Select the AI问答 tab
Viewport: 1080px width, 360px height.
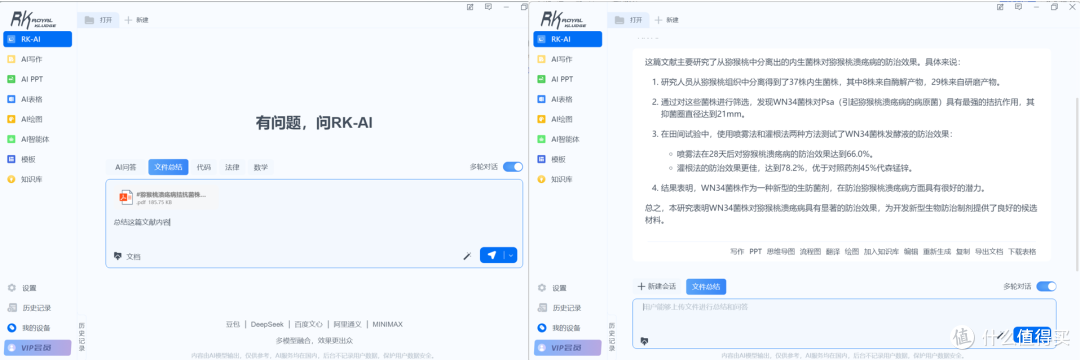click(125, 167)
